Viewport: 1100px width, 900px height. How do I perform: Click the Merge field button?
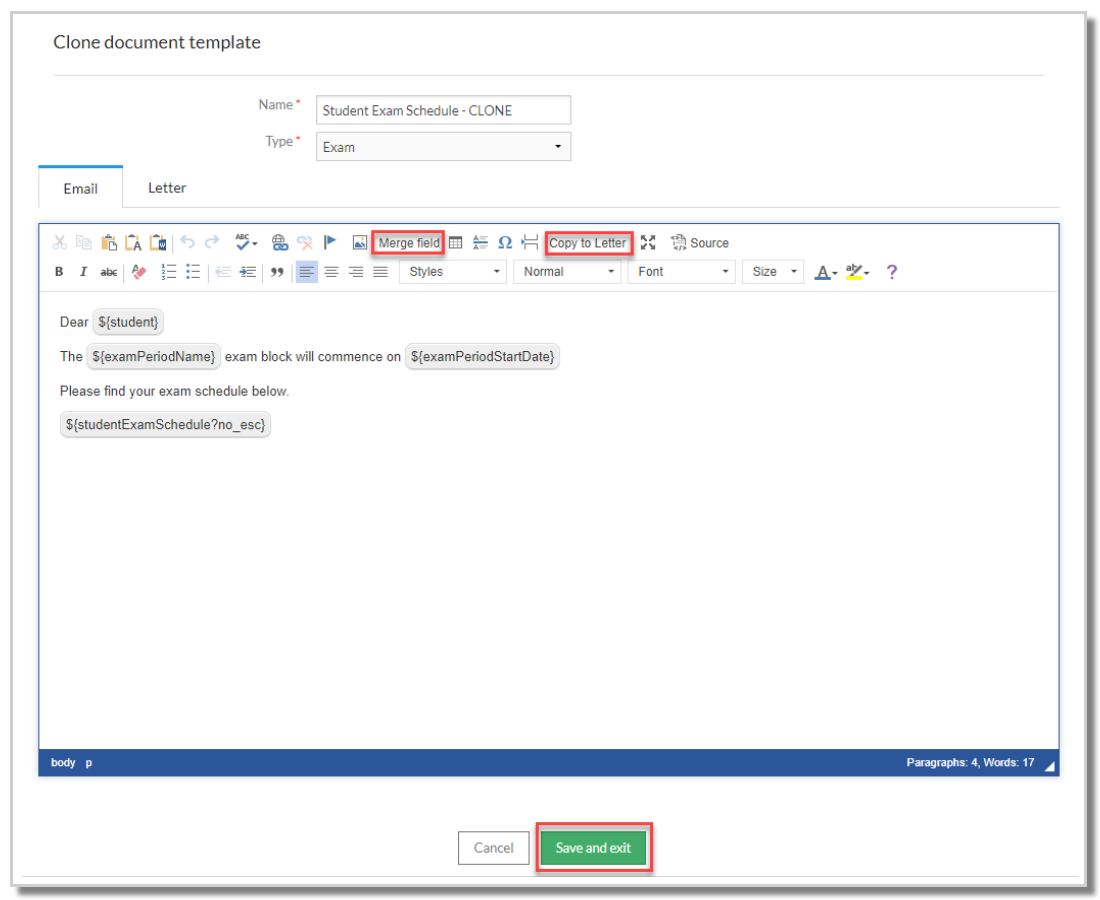click(x=408, y=243)
